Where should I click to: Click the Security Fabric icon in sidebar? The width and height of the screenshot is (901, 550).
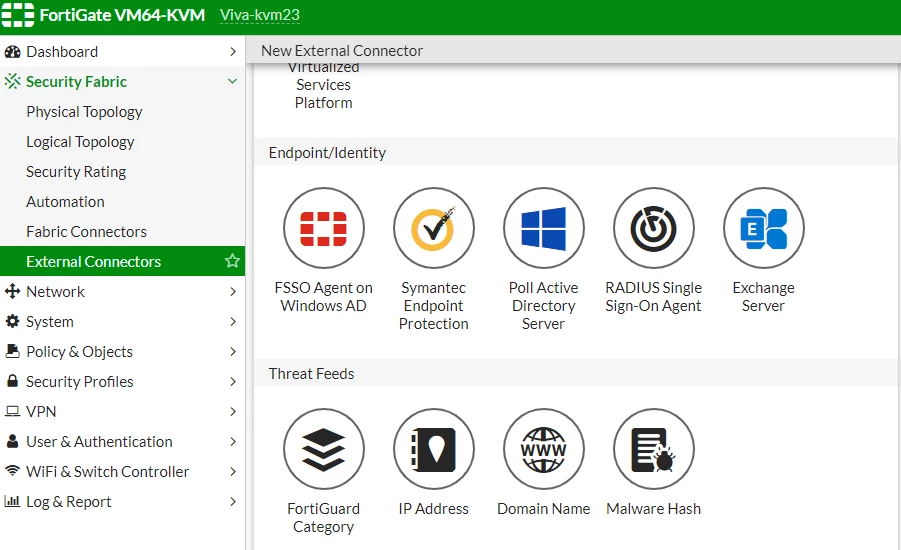pyautogui.click(x=12, y=82)
